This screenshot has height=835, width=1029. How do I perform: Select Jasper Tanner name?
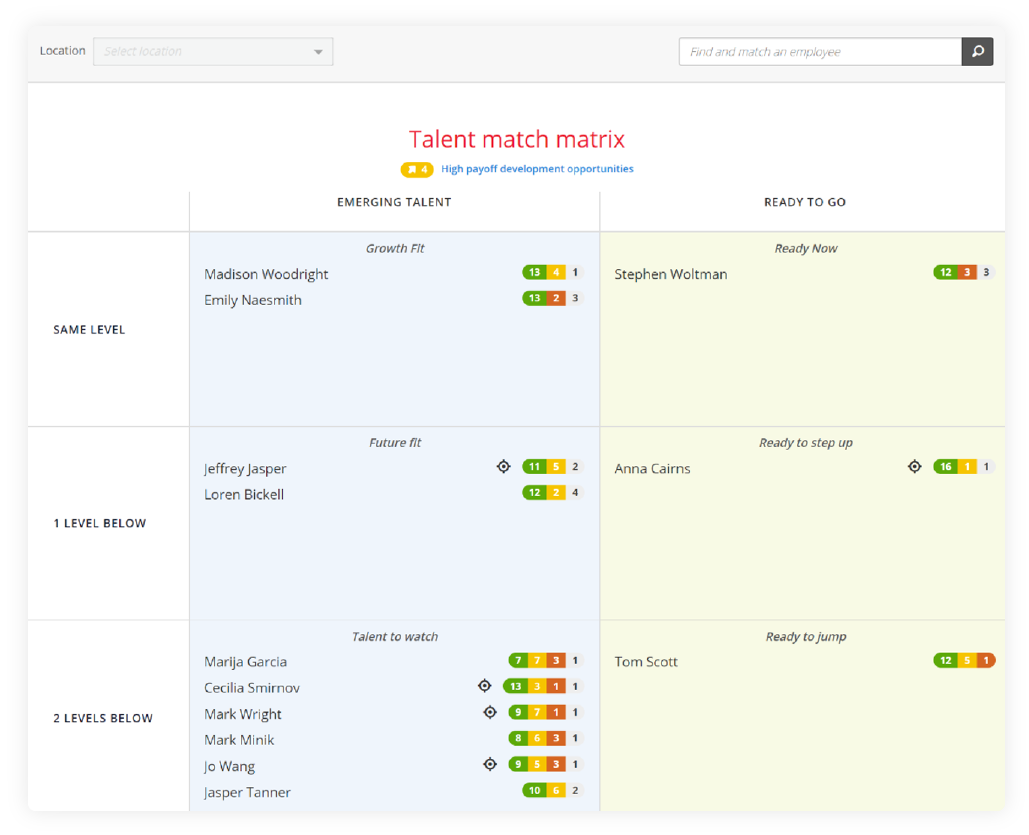pos(247,792)
